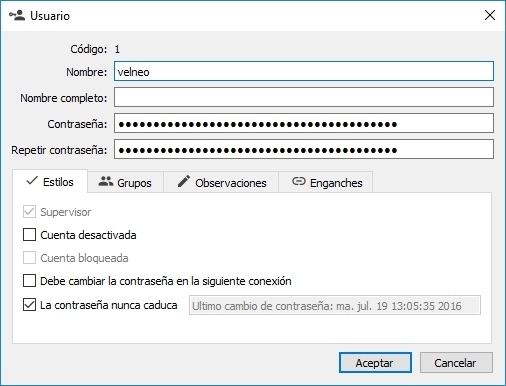The height and width of the screenshot is (386, 506).
Task: Click the Cancelar button
Action: [456, 362]
